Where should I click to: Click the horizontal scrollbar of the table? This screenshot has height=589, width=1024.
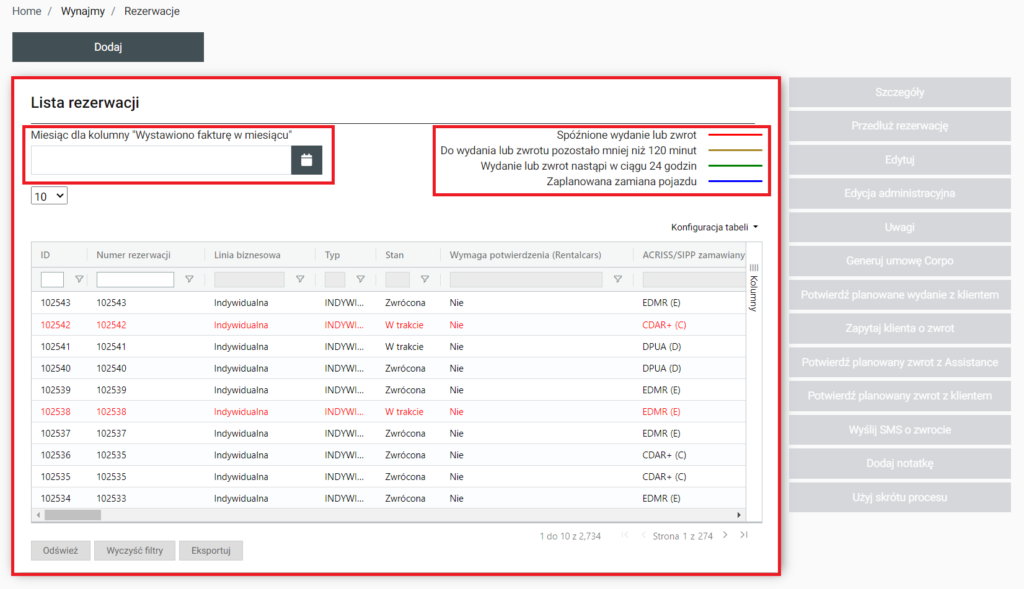[72, 515]
